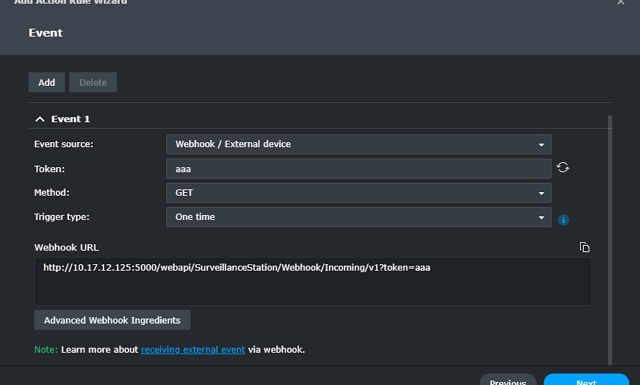This screenshot has width=640, height=385.
Task: Go to the Next wizard step
Action: click(x=586, y=380)
